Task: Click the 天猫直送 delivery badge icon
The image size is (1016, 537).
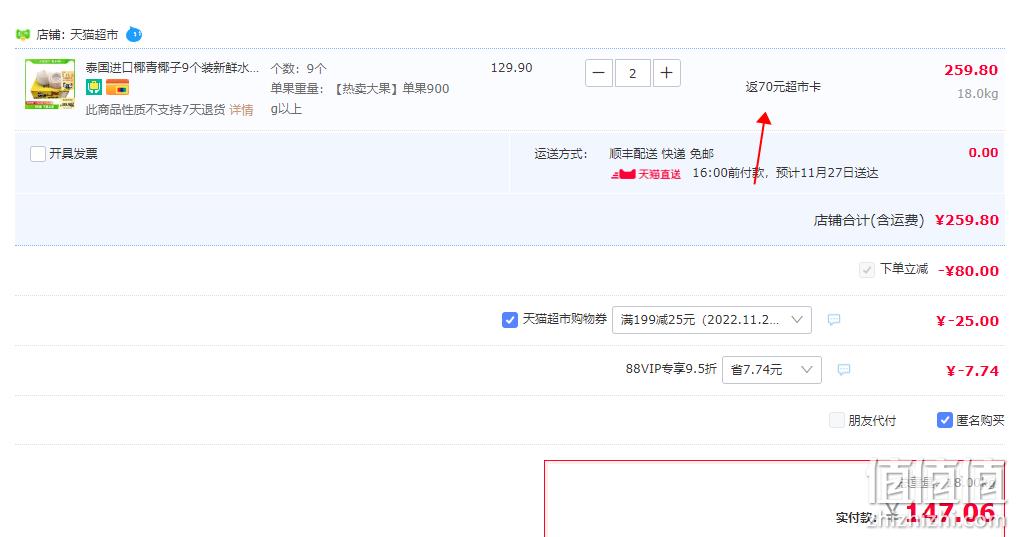Action: (645, 174)
